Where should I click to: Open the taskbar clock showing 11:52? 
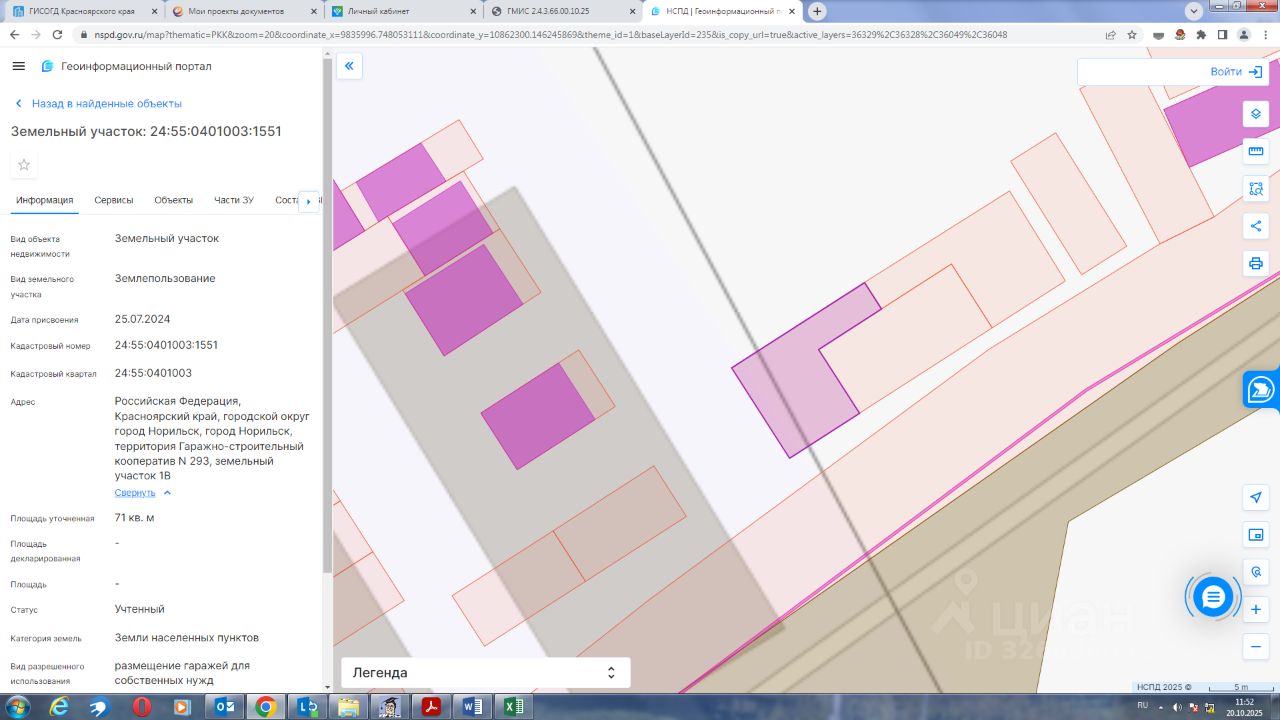[x=1244, y=707]
